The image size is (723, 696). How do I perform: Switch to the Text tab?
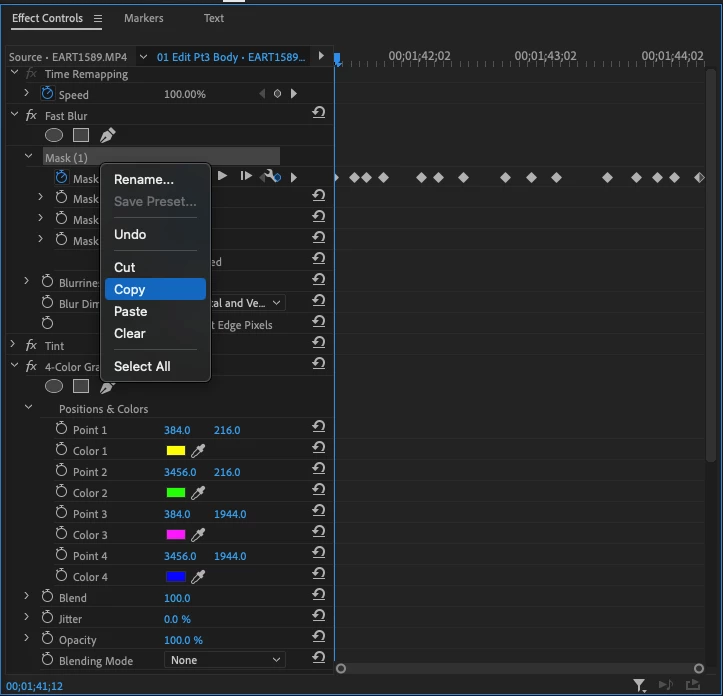click(213, 18)
